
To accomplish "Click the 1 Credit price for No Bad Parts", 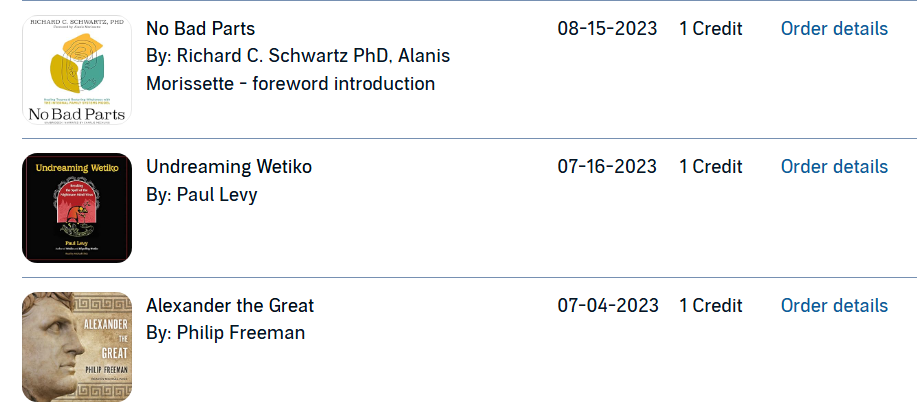I will coord(710,28).
